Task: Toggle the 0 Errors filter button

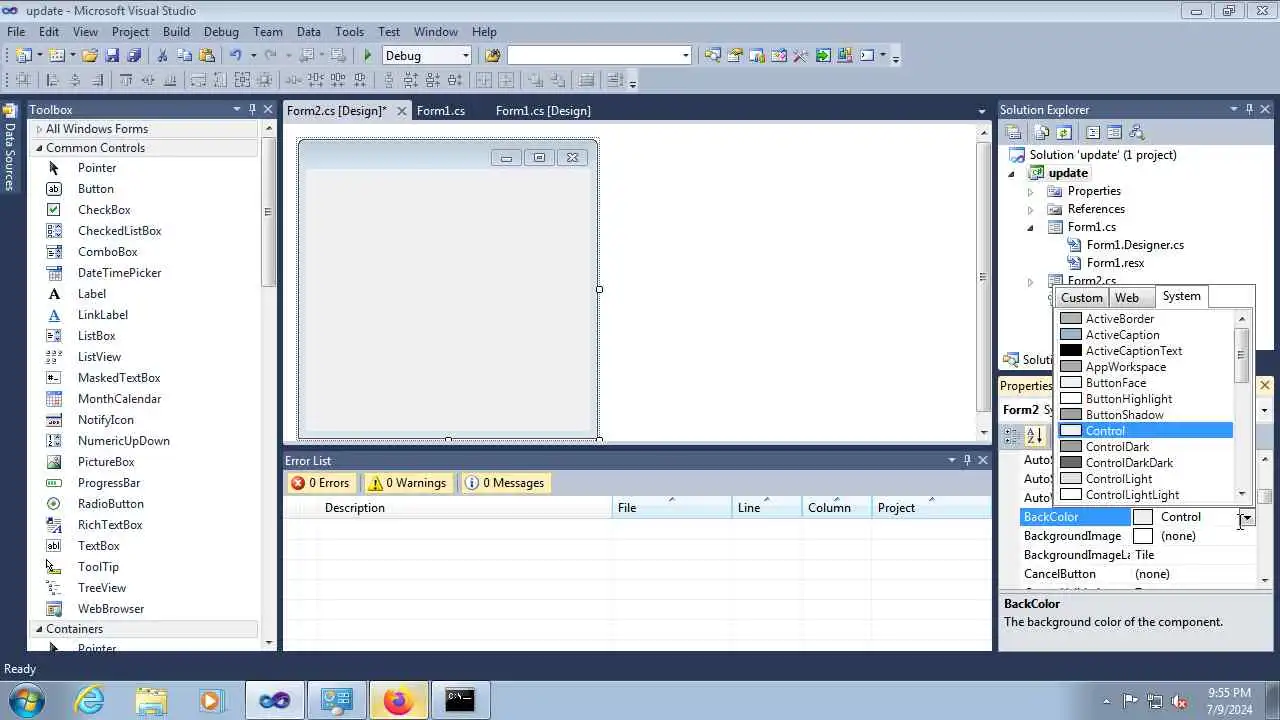Action: pos(320,483)
